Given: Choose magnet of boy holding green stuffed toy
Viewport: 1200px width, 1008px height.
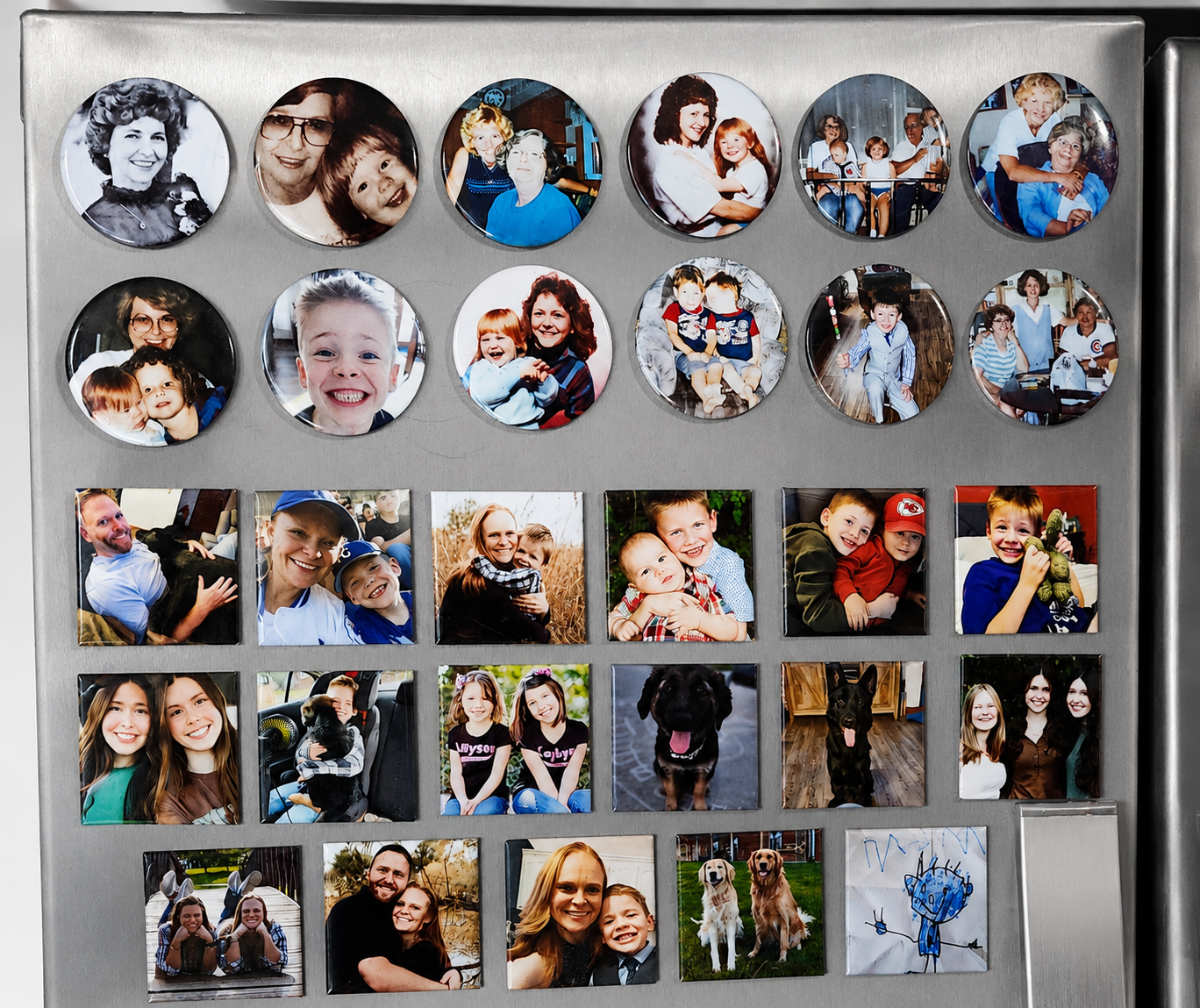Looking at the screenshot, I should [1026, 559].
